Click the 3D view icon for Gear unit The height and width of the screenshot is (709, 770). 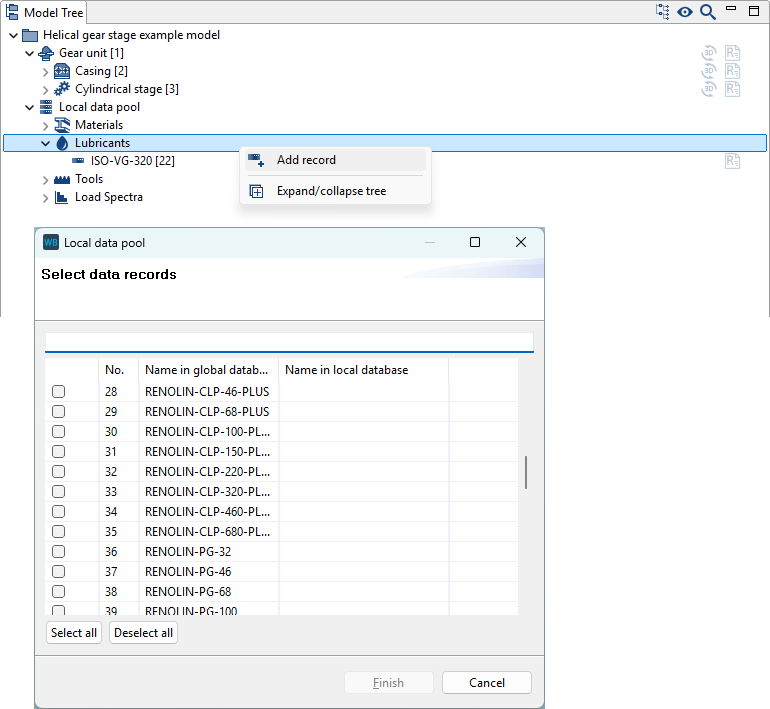pyautogui.click(x=710, y=53)
